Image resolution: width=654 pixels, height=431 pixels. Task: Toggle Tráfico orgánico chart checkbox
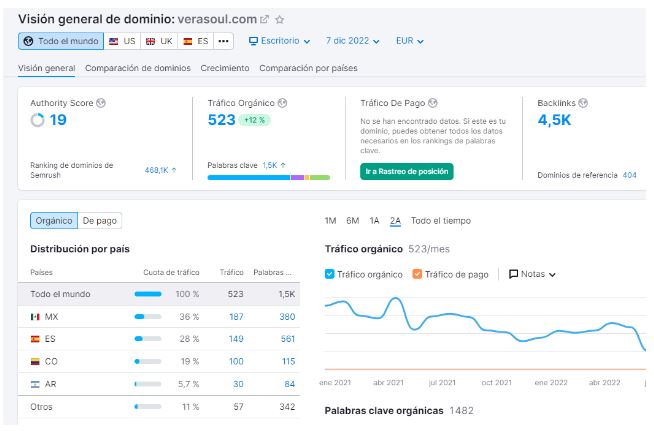pyautogui.click(x=330, y=274)
